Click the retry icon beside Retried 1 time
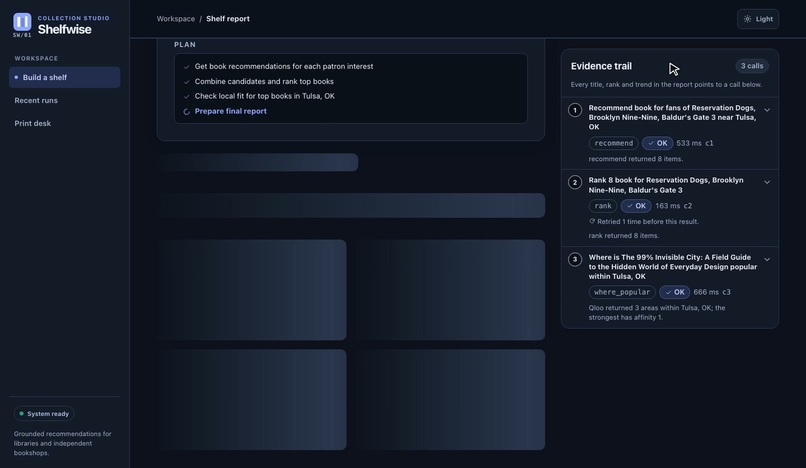The width and height of the screenshot is (806, 468). [x=592, y=221]
